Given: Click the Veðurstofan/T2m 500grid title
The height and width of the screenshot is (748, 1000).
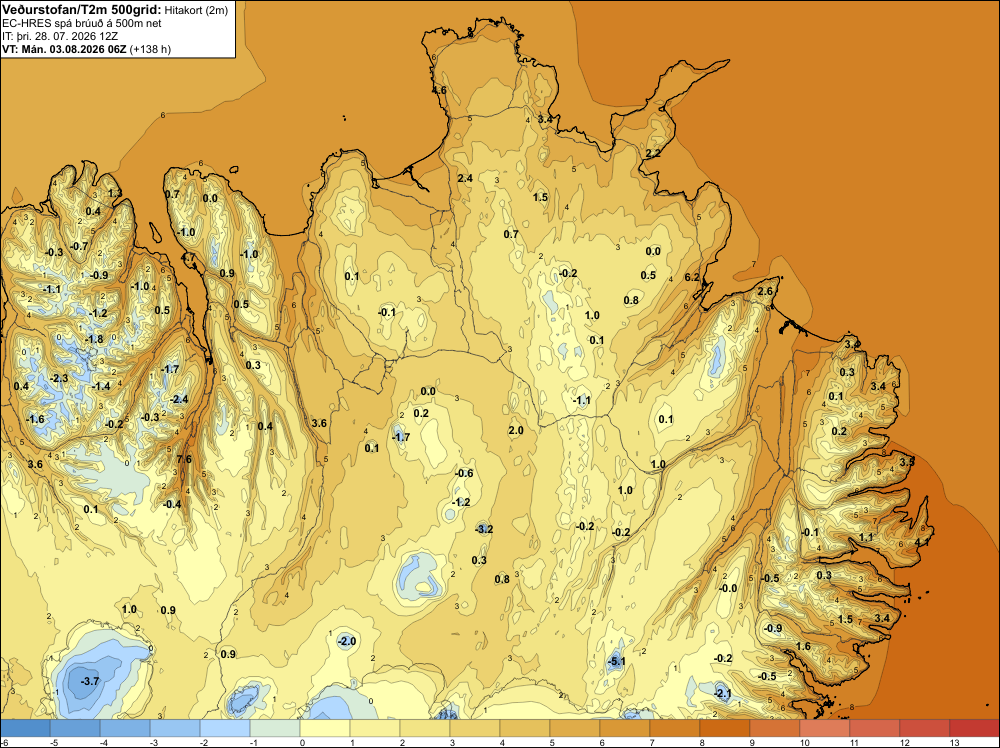Looking at the screenshot, I should pyautogui.click(x=82, y=10).
